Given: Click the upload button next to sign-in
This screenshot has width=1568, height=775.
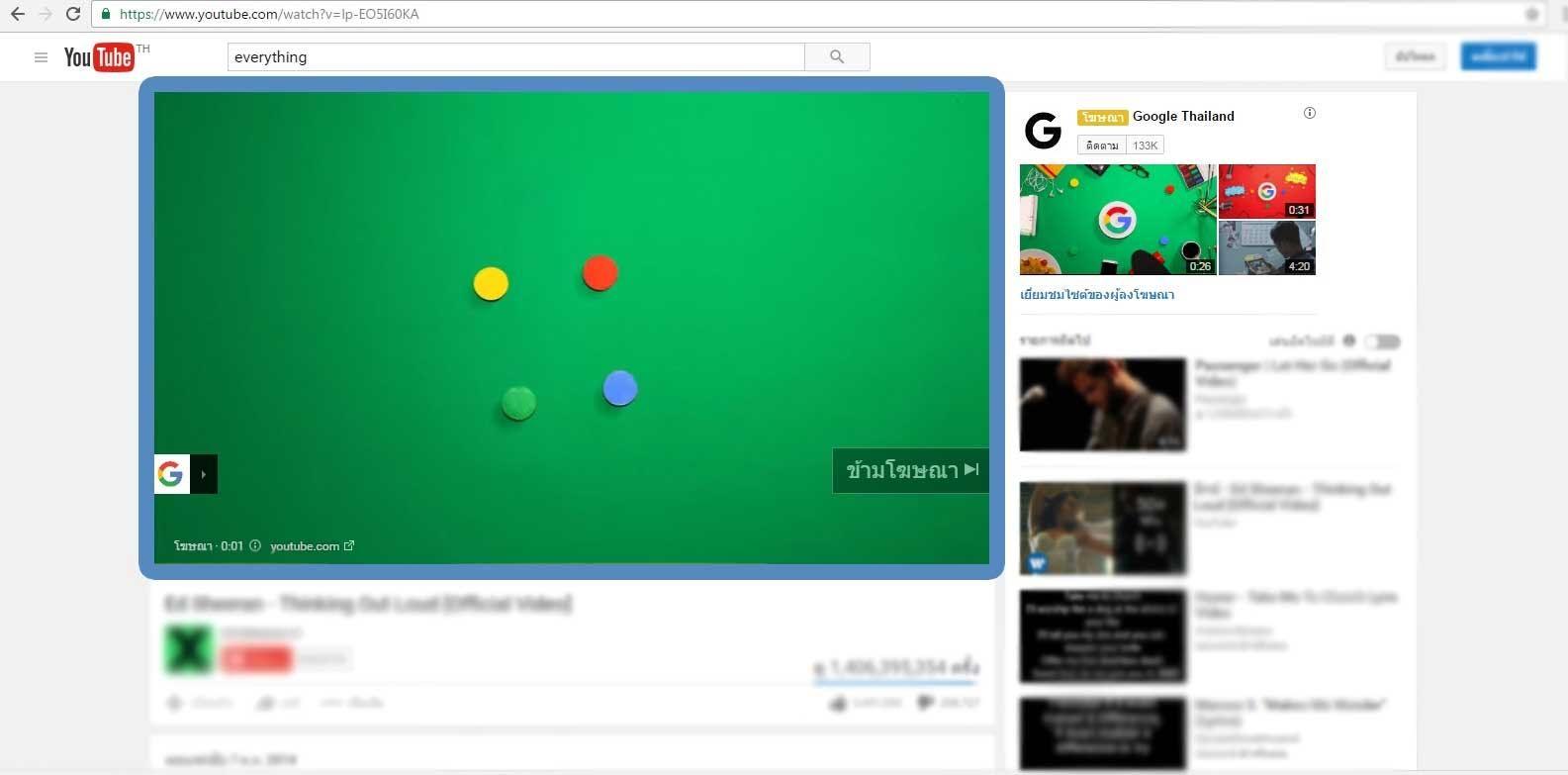Looking at the screenshot, I should tap(1416, 56).
